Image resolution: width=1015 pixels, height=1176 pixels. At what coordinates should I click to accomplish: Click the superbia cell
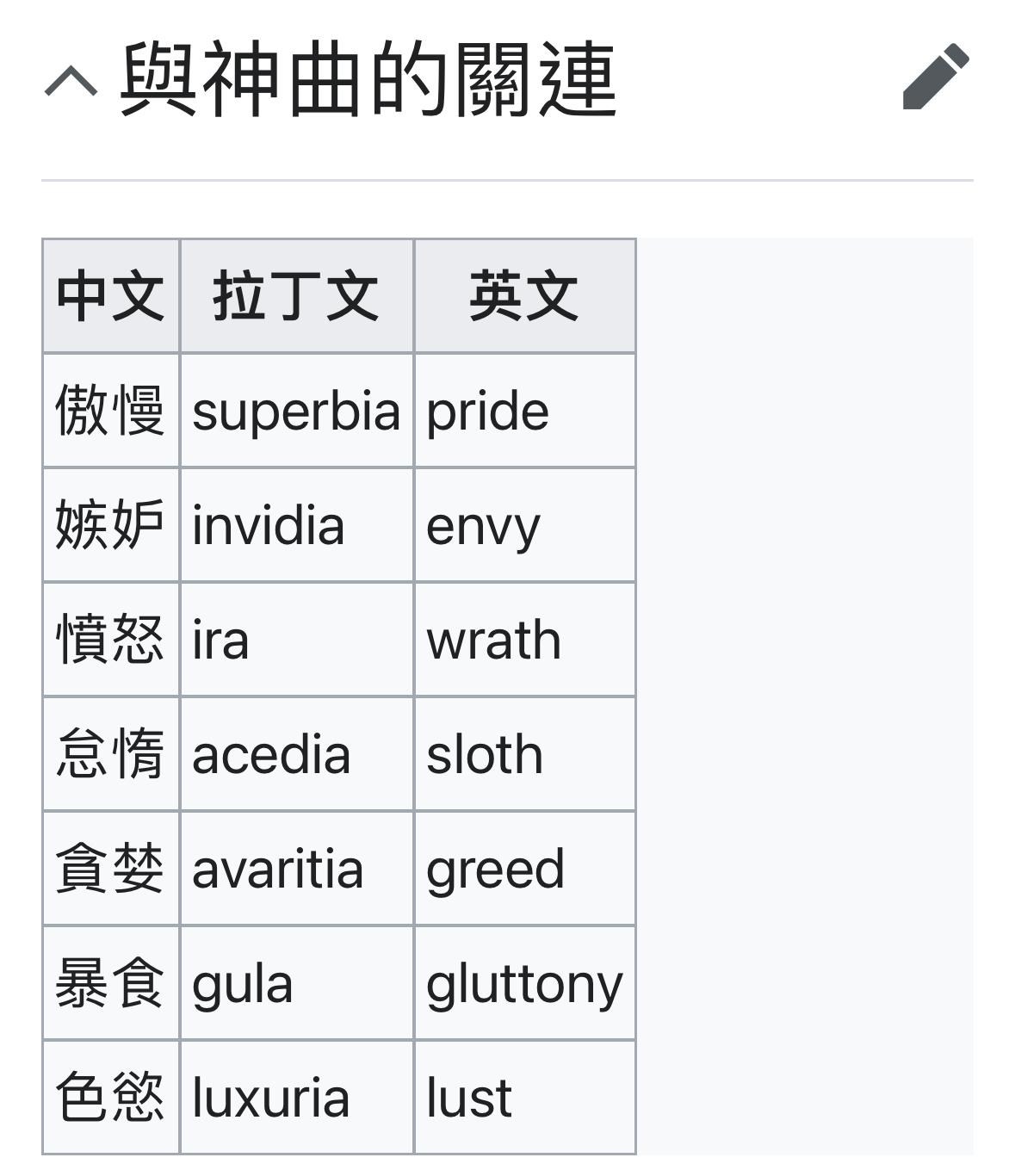pyautogui.click(x=297, y=411)
